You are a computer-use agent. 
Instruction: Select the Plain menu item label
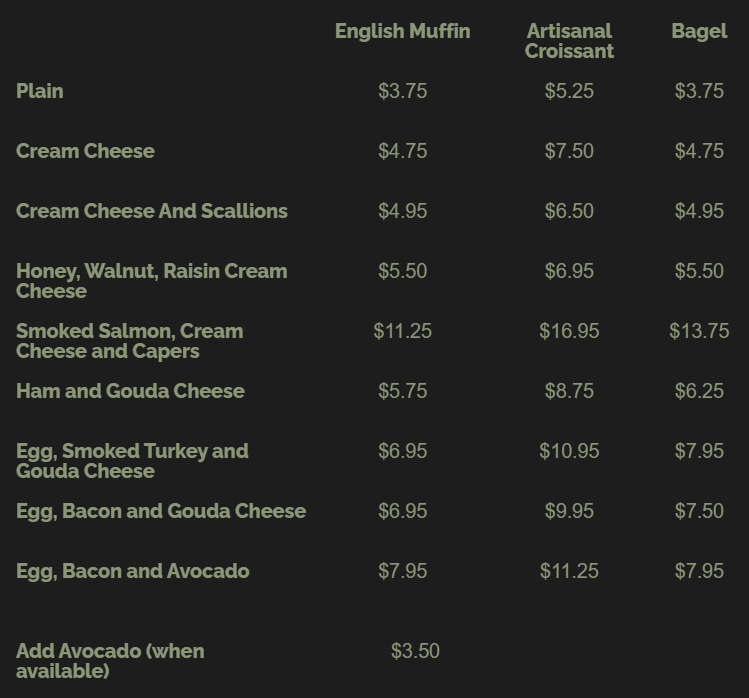point(40,91)
